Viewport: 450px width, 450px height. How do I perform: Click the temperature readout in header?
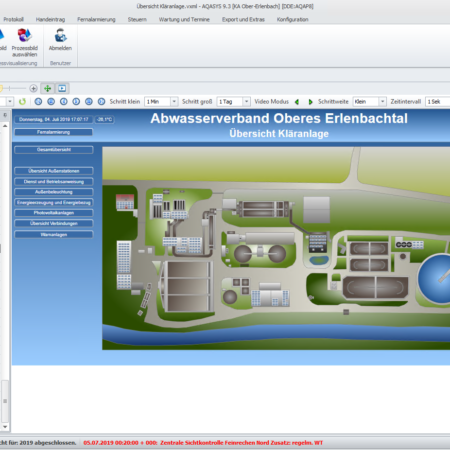105,119
